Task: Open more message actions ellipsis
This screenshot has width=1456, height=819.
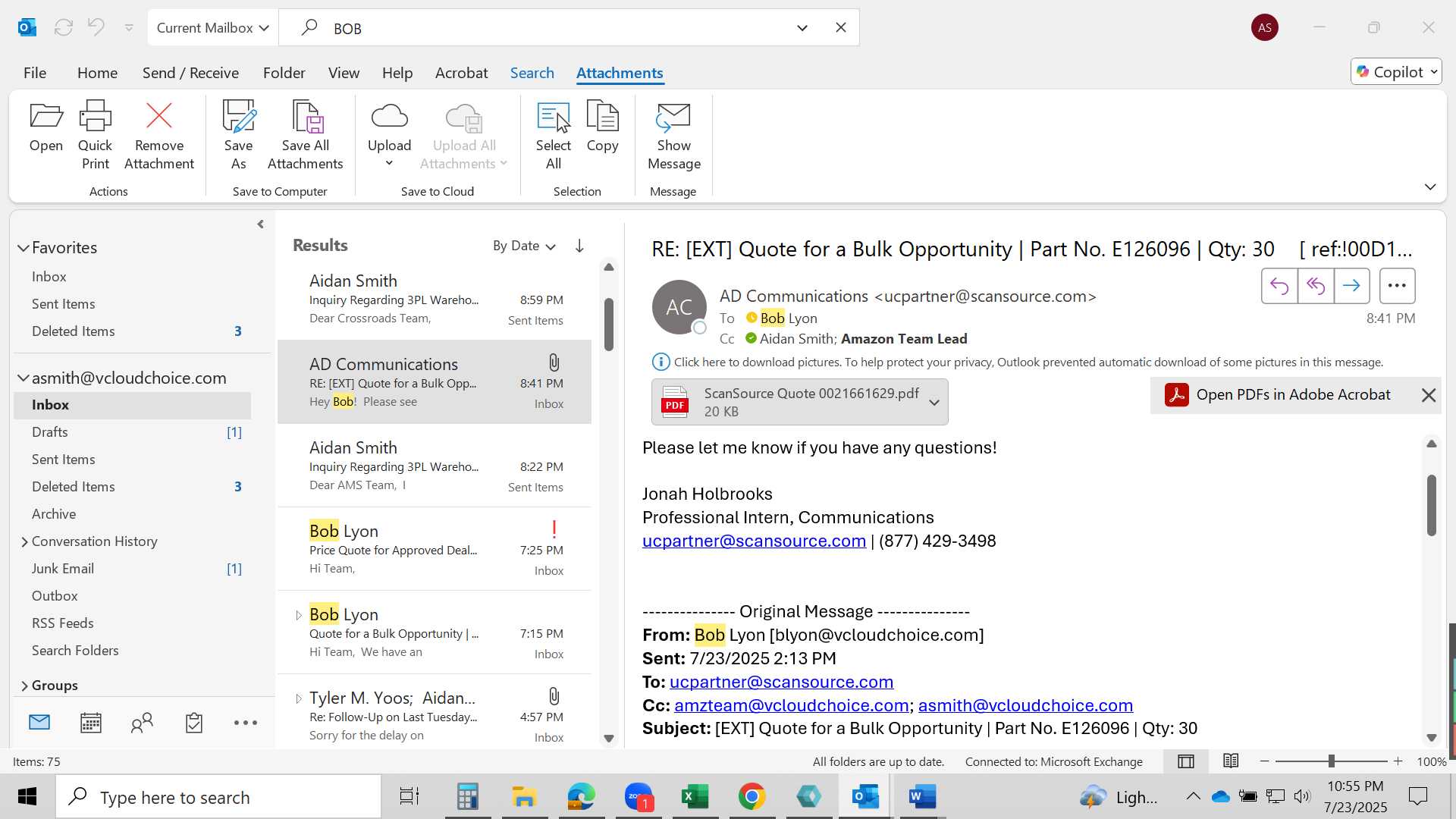Action: (x=1397, y=286)
